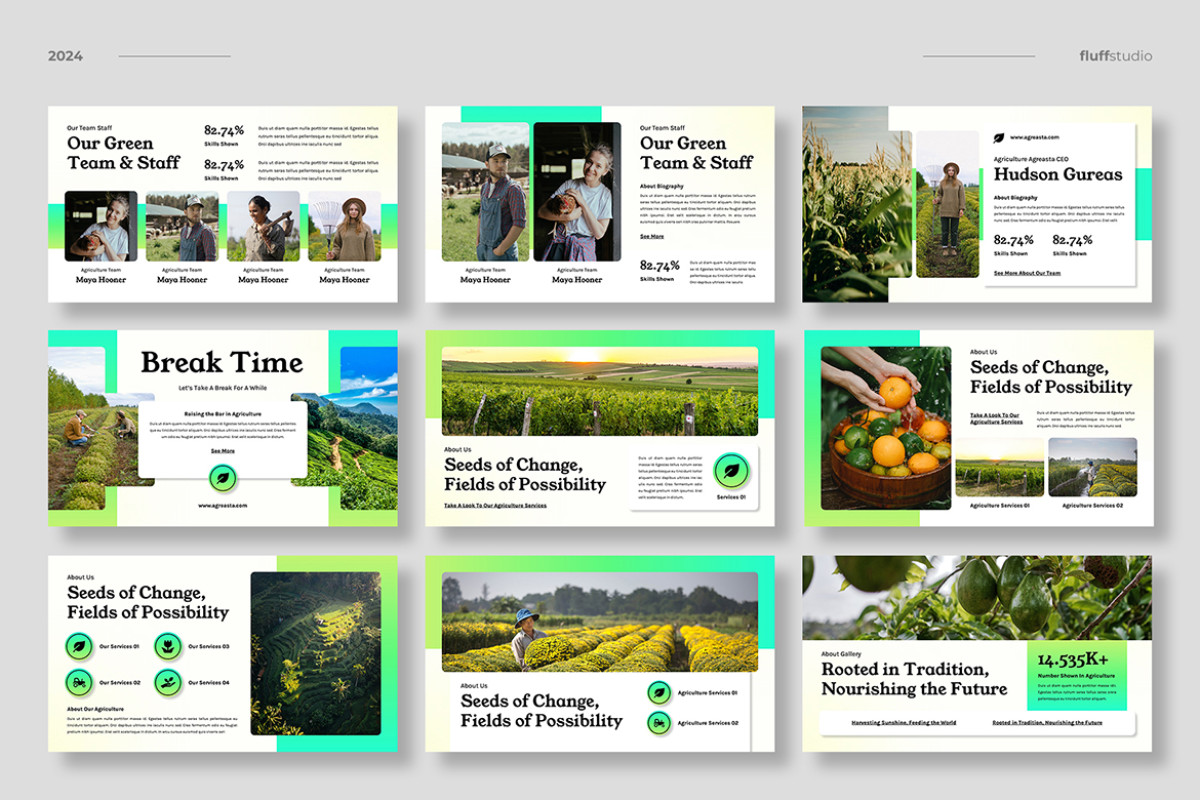Screen dimensions: 1200x800
Task: Open the See More link on Break Time card
Action: pos(223,451)
